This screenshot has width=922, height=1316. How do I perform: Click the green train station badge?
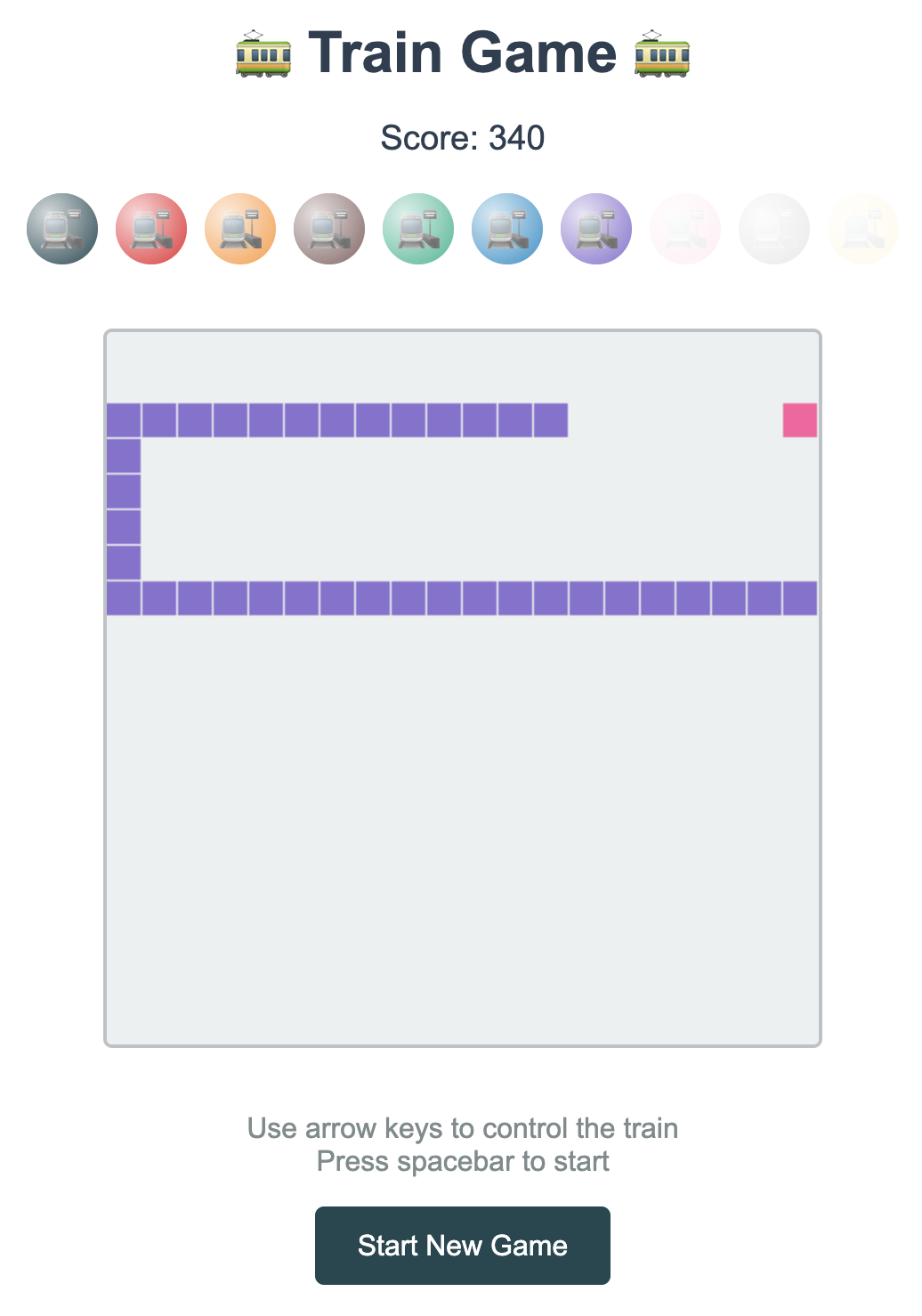click(x=418, y=229)
